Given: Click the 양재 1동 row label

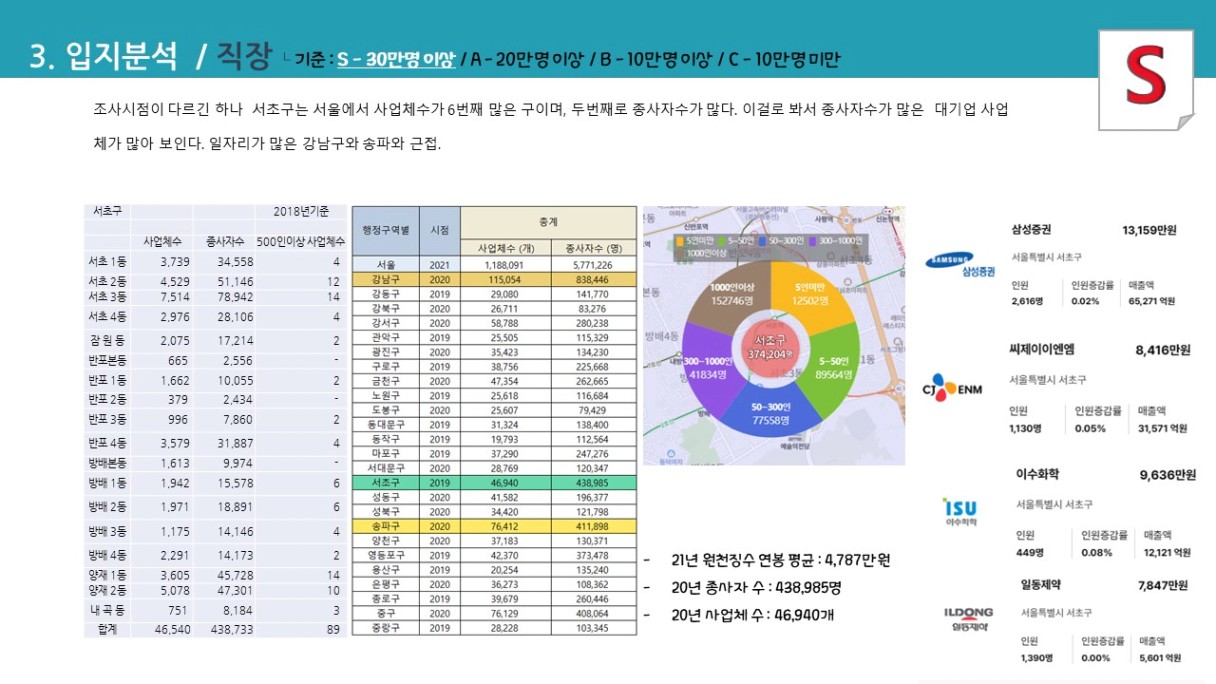Looking at the screenshot, I should [107, 574].
